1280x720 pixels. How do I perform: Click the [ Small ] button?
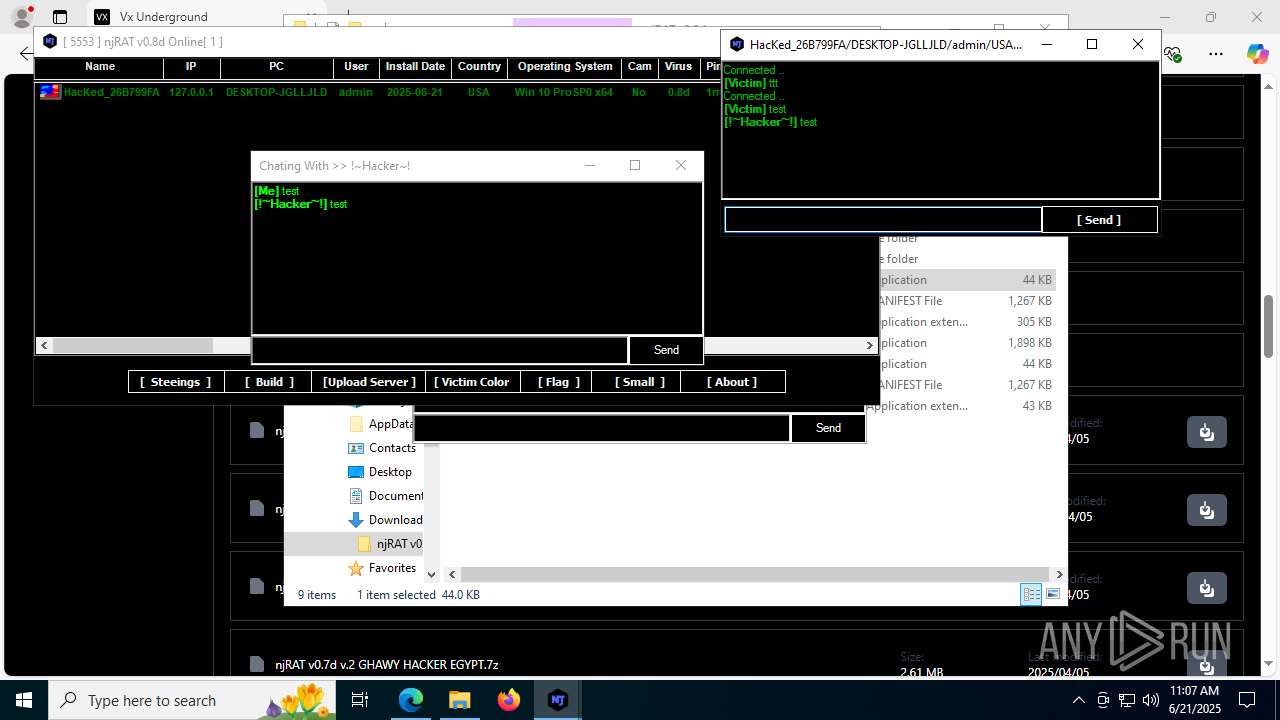click(636, 382)
